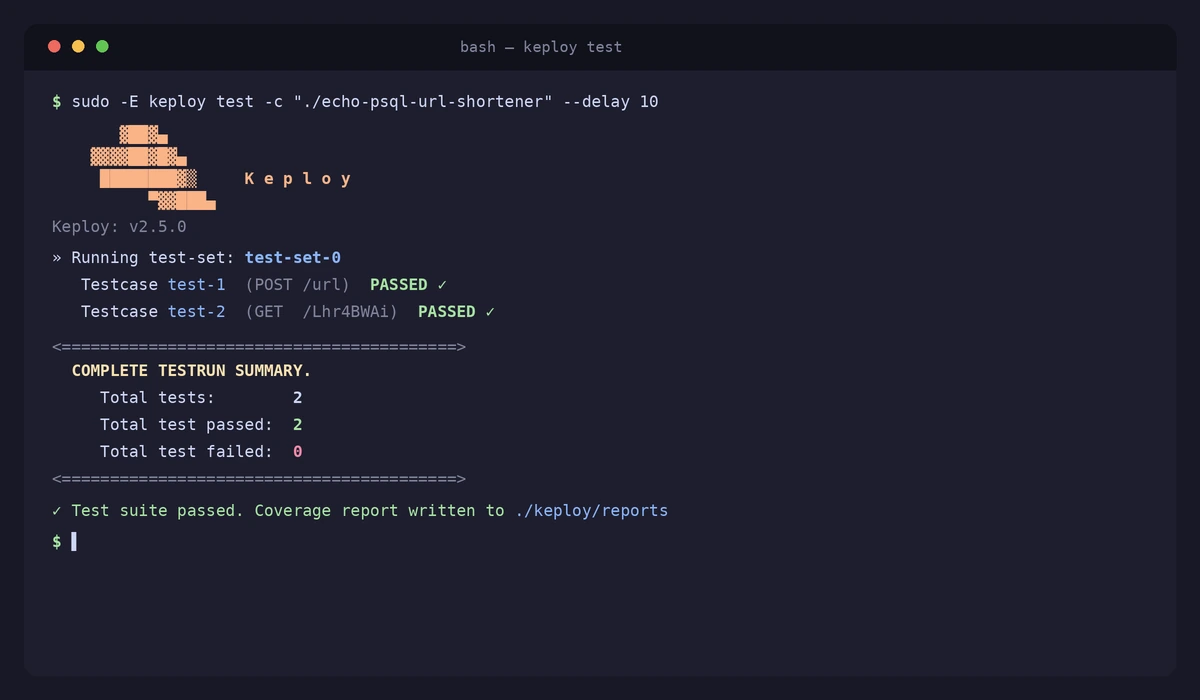Open the ./keploy/reports path link
Viewport: 1200px width, 700px height.
592,511
